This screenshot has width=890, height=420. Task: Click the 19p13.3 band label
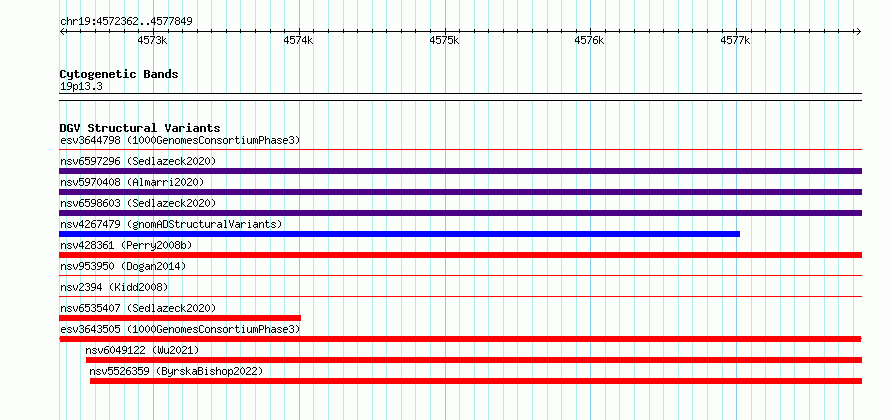tap(81, 86)
